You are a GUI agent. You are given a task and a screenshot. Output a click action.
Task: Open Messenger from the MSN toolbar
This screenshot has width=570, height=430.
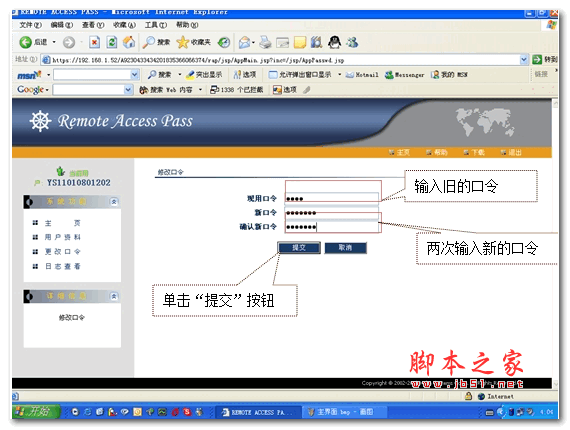tap(405, 75)
